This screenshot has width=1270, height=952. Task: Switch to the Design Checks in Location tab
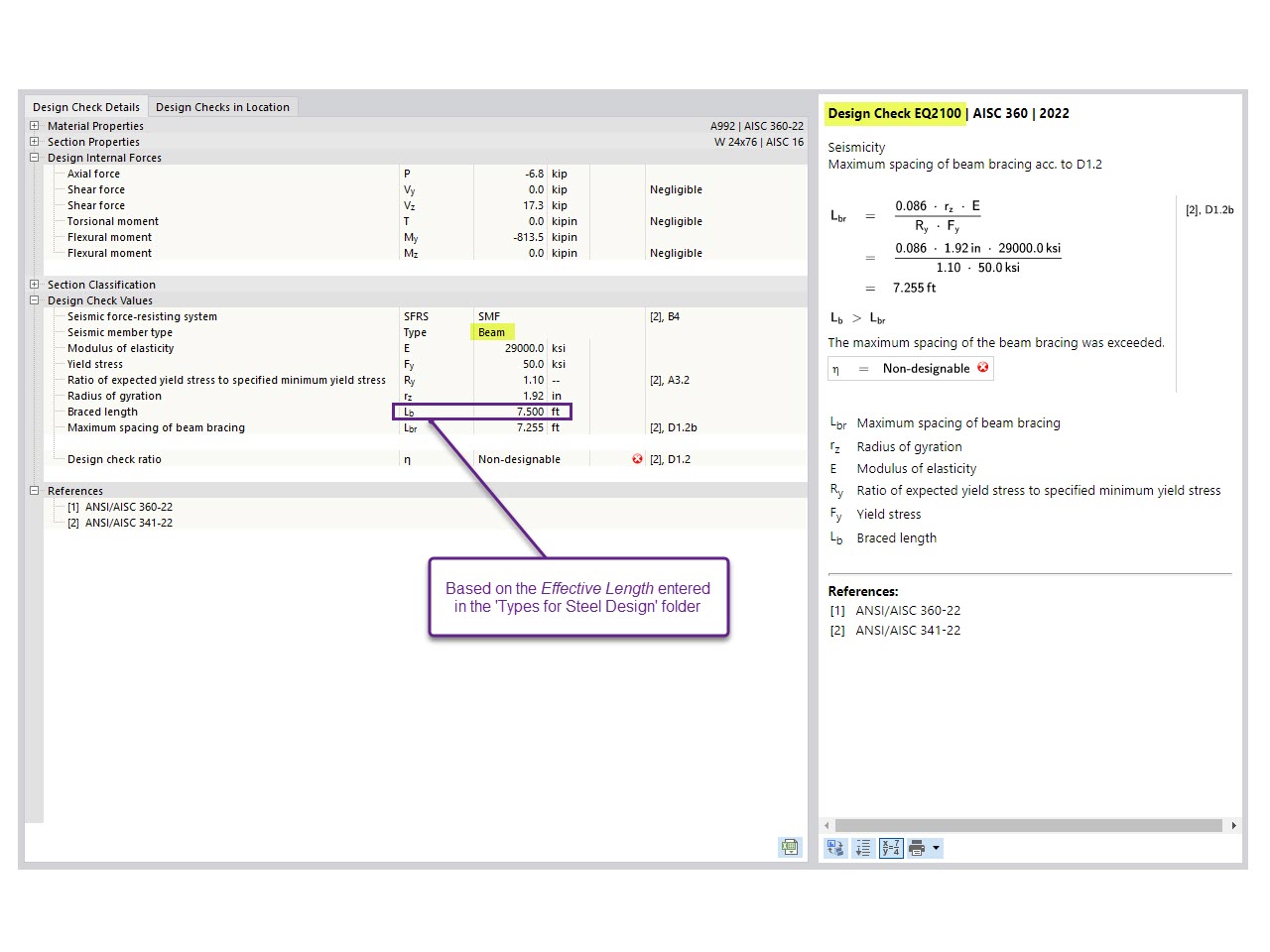click(222, 106)
